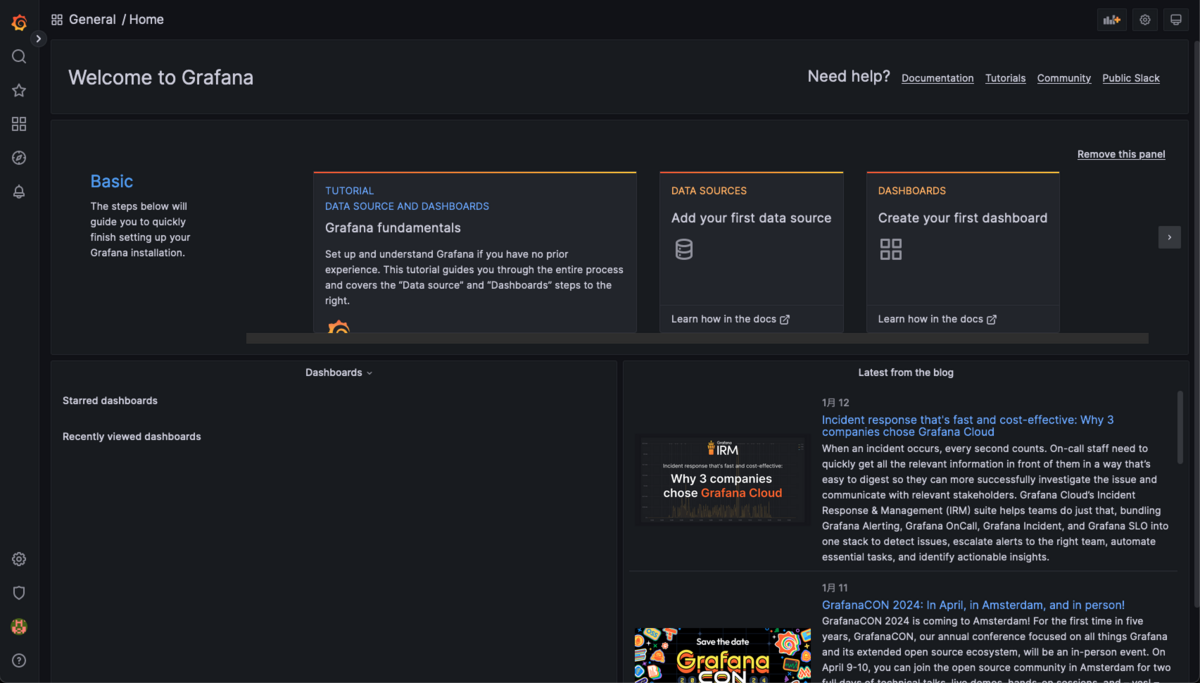Open Configuration gear icon in the sidebar

point(19,559)
